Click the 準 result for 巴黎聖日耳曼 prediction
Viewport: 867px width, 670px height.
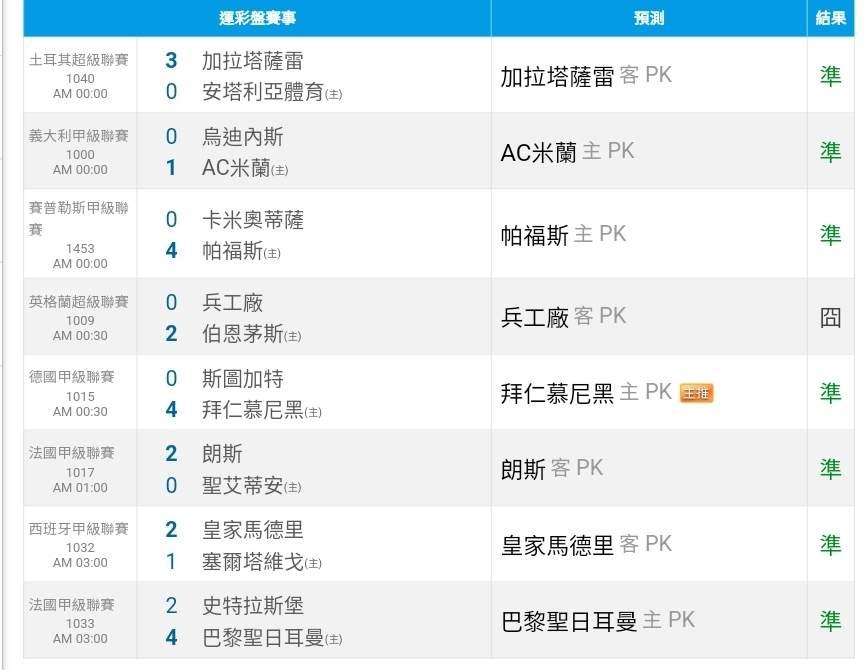(x=830, y=621)
